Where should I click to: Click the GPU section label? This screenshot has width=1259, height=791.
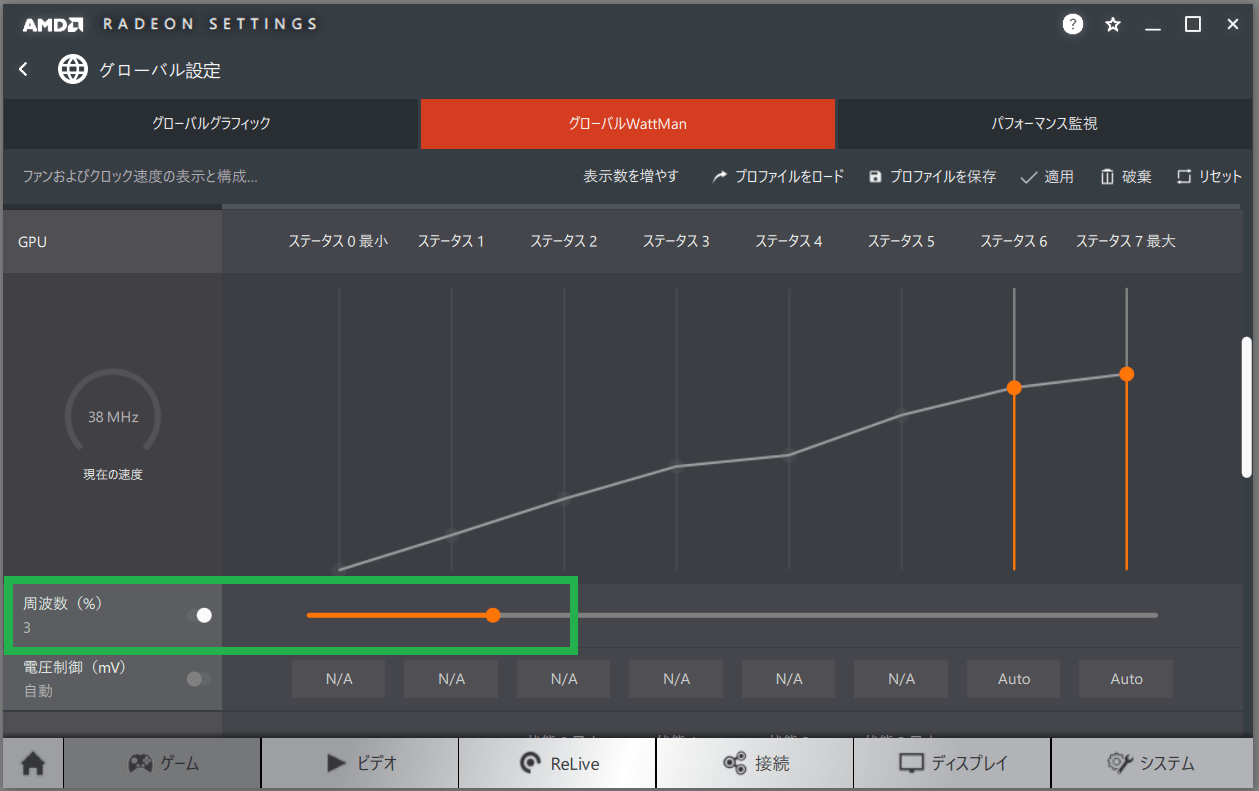[x=32, y=242]
